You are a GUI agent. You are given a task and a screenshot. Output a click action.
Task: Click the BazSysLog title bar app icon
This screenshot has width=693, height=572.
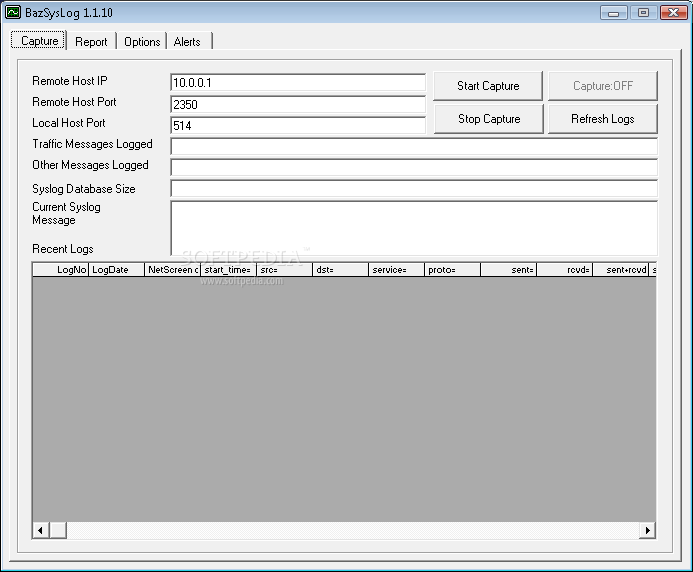pos(13,12)
